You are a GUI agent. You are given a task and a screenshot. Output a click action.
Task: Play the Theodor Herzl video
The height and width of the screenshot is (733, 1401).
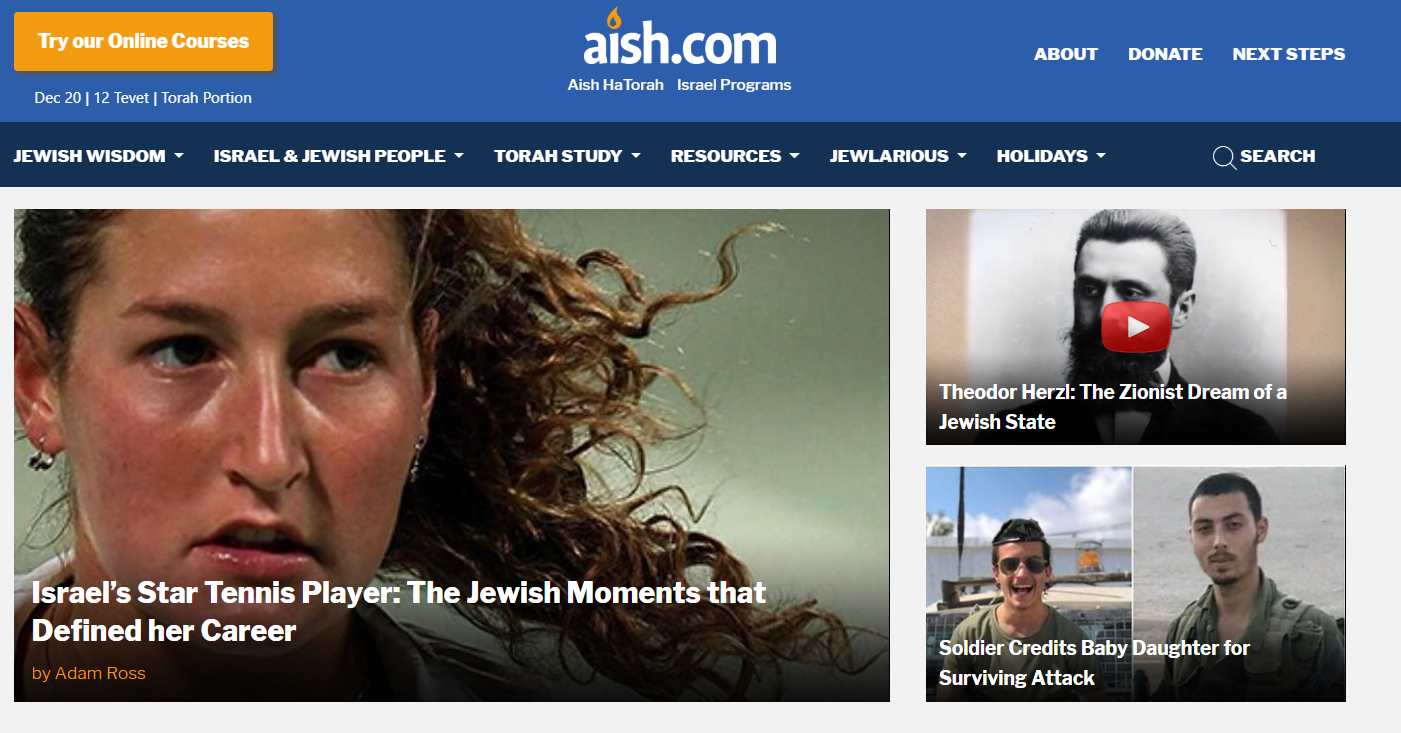(x=1136, y=327)
